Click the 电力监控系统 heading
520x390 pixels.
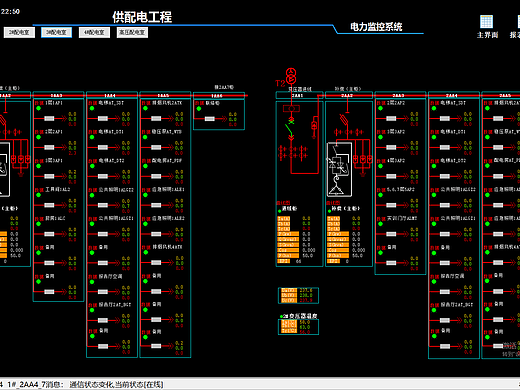tap(376, 27)
